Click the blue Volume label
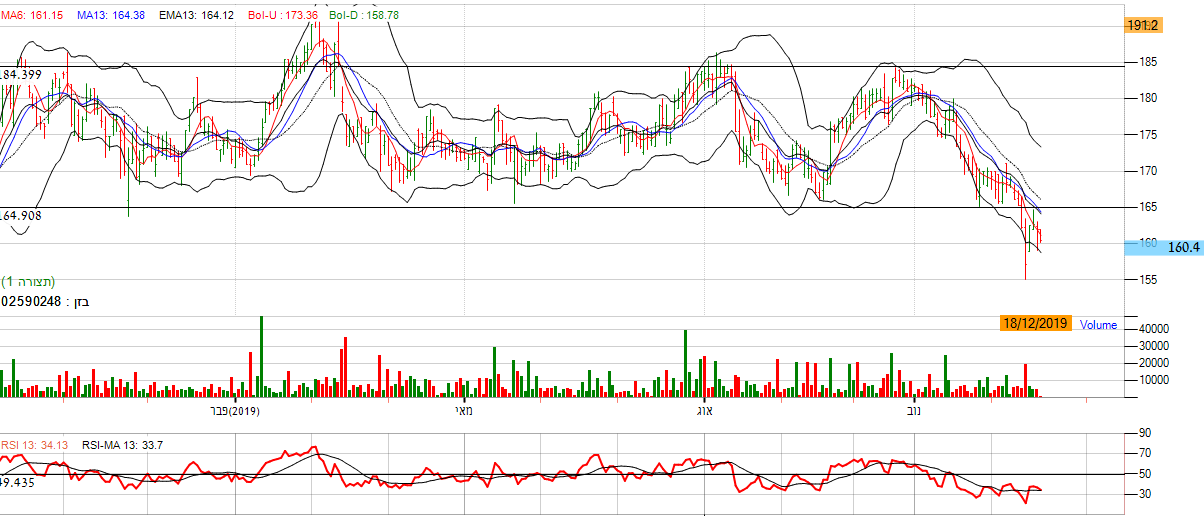Image resolution: width=1204 pixels, height=516 pixels. tap(1098, 324)
